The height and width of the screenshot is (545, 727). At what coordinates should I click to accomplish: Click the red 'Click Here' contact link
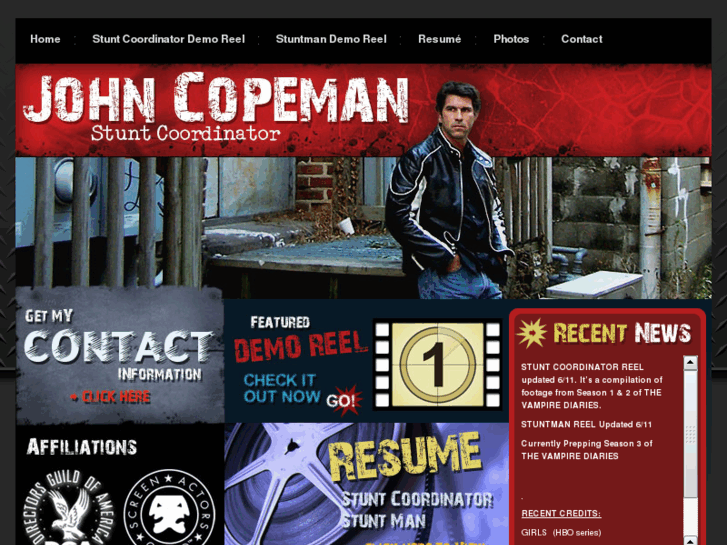(x=111, y=397)
